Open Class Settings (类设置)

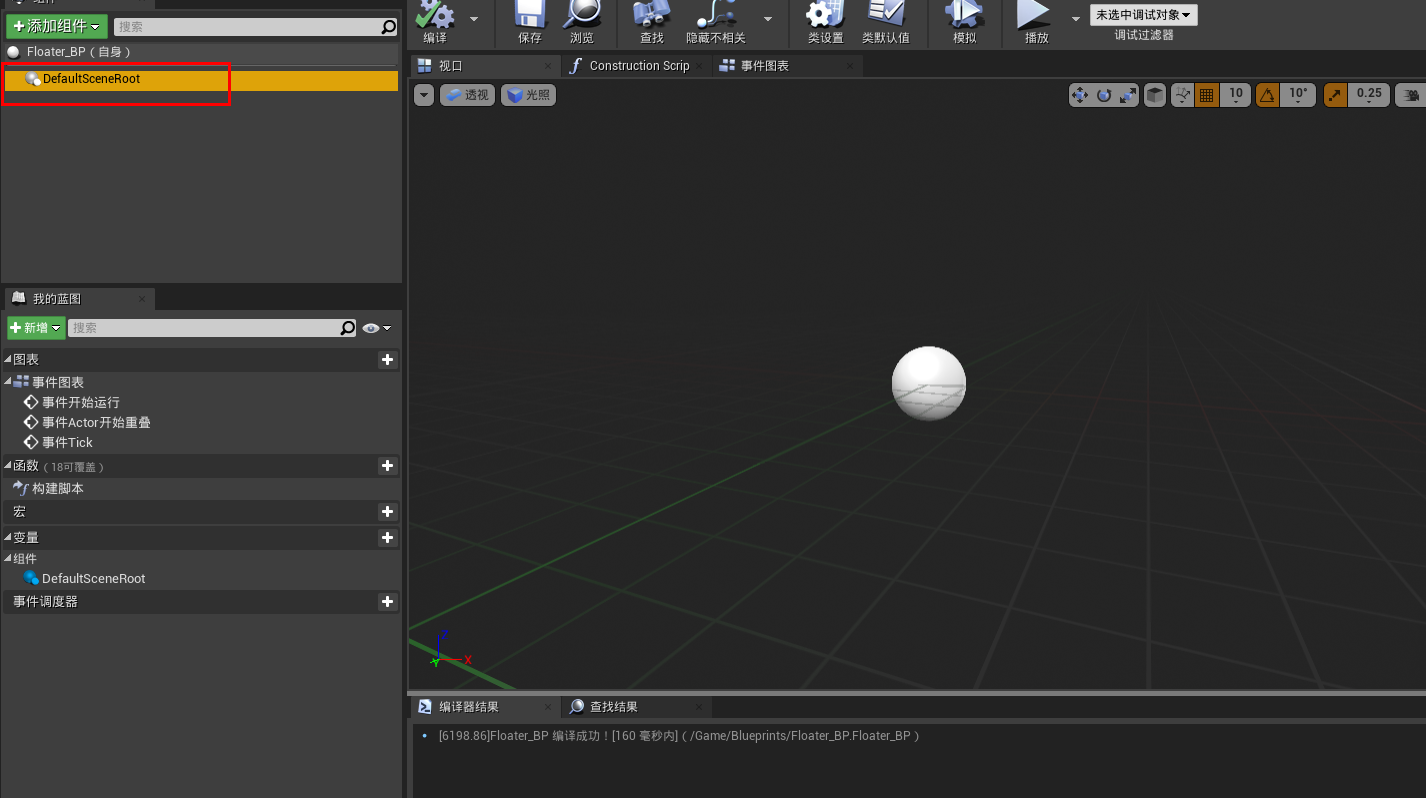point(823,15)
